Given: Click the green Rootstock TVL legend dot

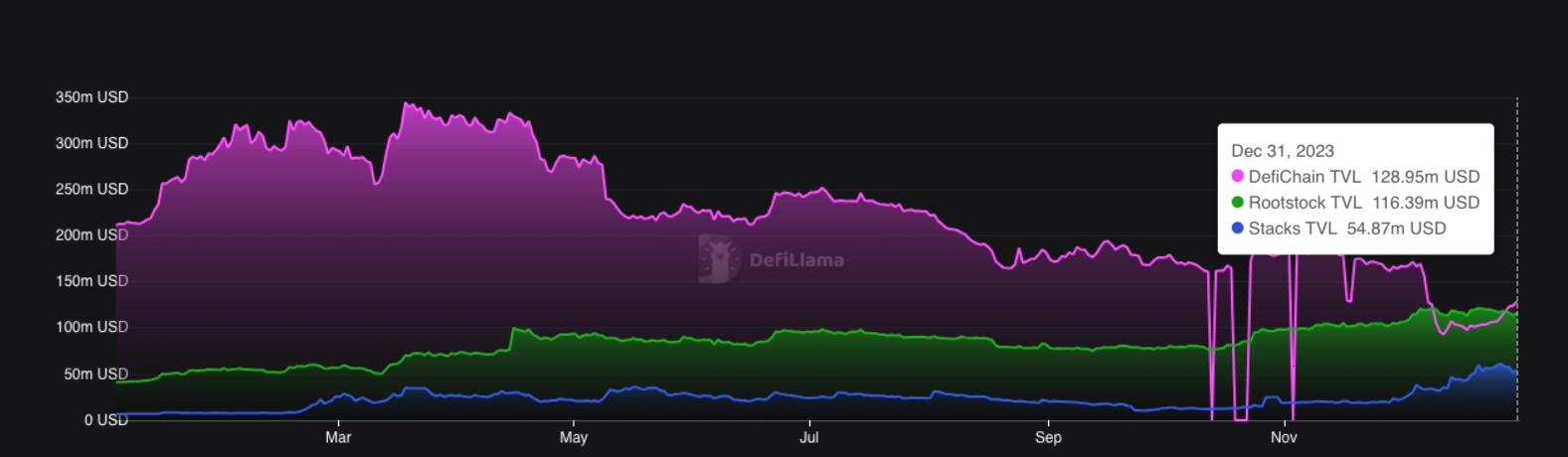Looking at the screenshot, I should coord(1238,202).
